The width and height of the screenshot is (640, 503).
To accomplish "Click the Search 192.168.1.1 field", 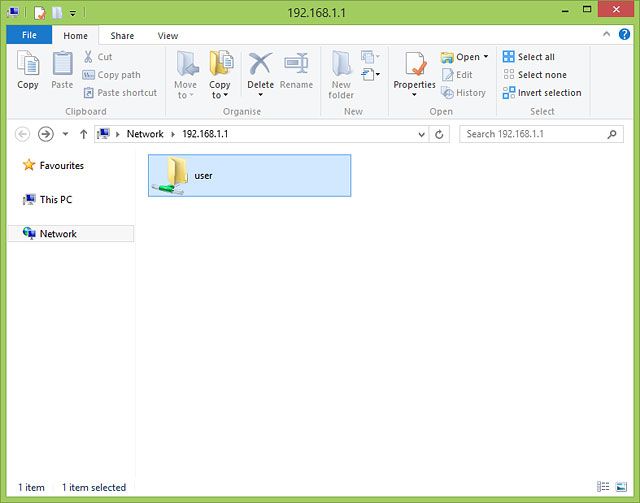I will (541, 134).
